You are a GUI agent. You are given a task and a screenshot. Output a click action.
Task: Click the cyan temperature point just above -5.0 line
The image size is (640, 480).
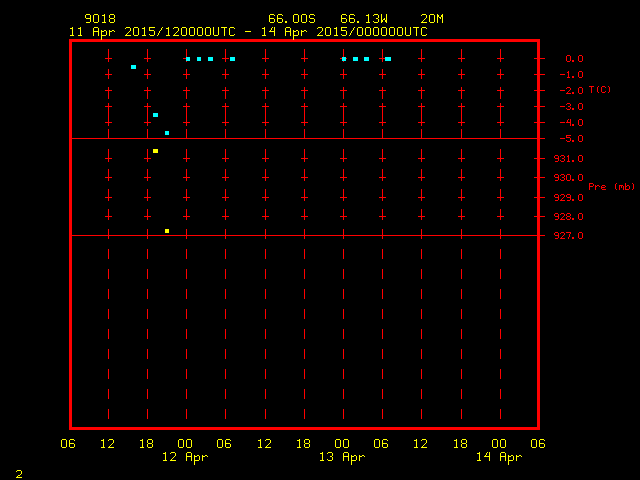point(167,133)
